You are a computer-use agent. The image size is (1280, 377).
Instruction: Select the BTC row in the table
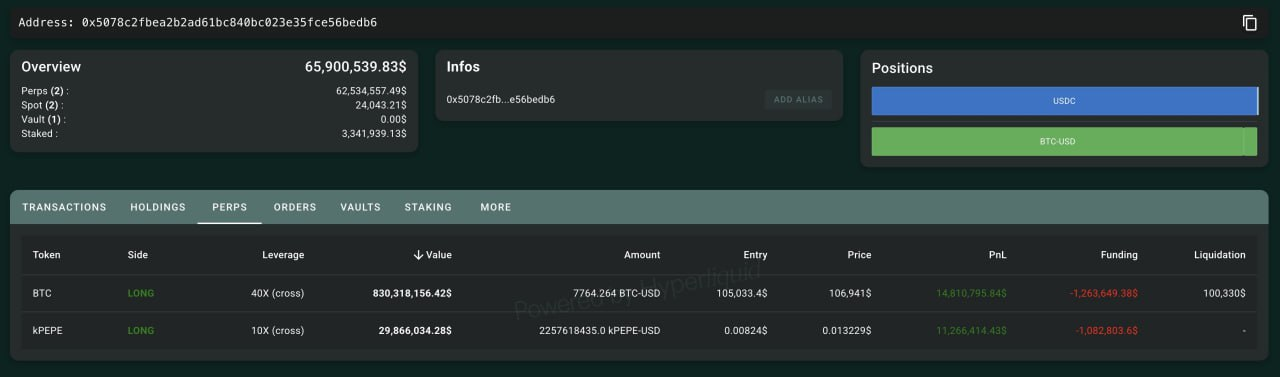tap(639, 293)
